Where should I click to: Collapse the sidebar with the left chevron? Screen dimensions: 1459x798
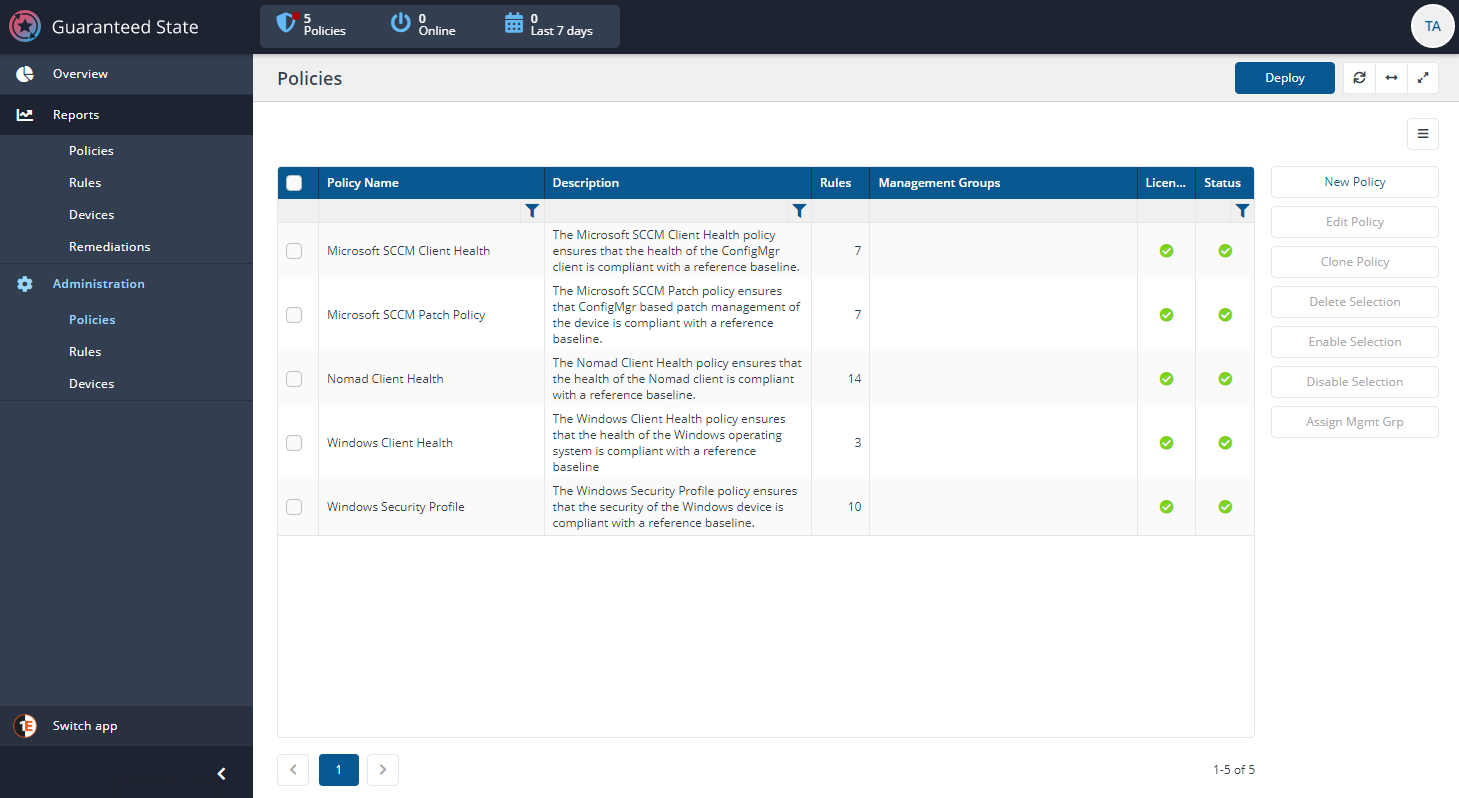[x=222, y=773]
